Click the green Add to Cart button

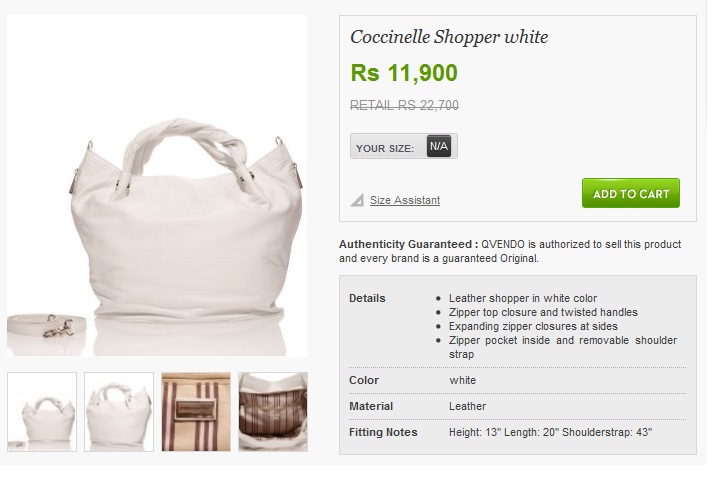pyautogui.click(x=631, y=193)
